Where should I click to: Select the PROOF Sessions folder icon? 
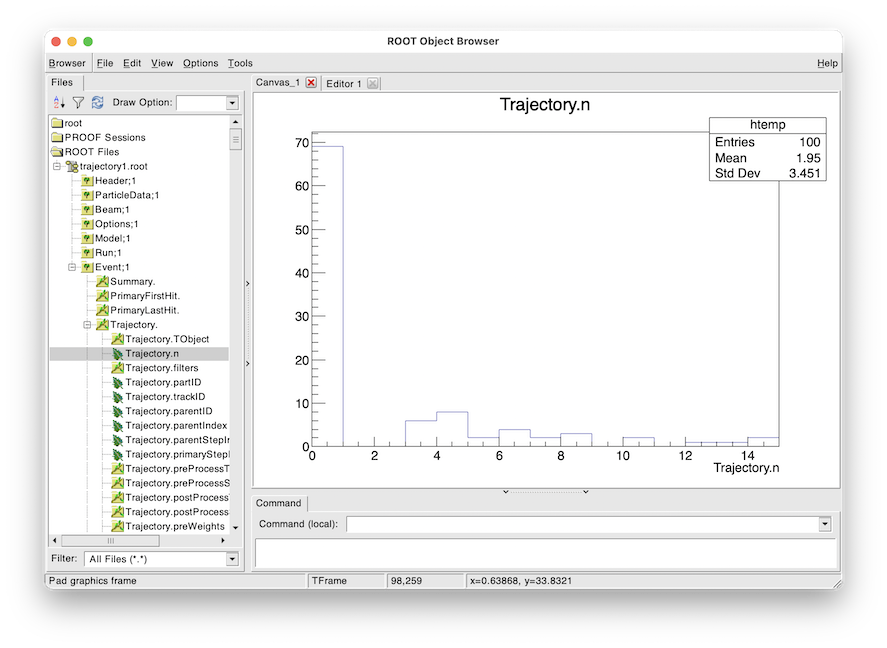[x=57, y=137]
